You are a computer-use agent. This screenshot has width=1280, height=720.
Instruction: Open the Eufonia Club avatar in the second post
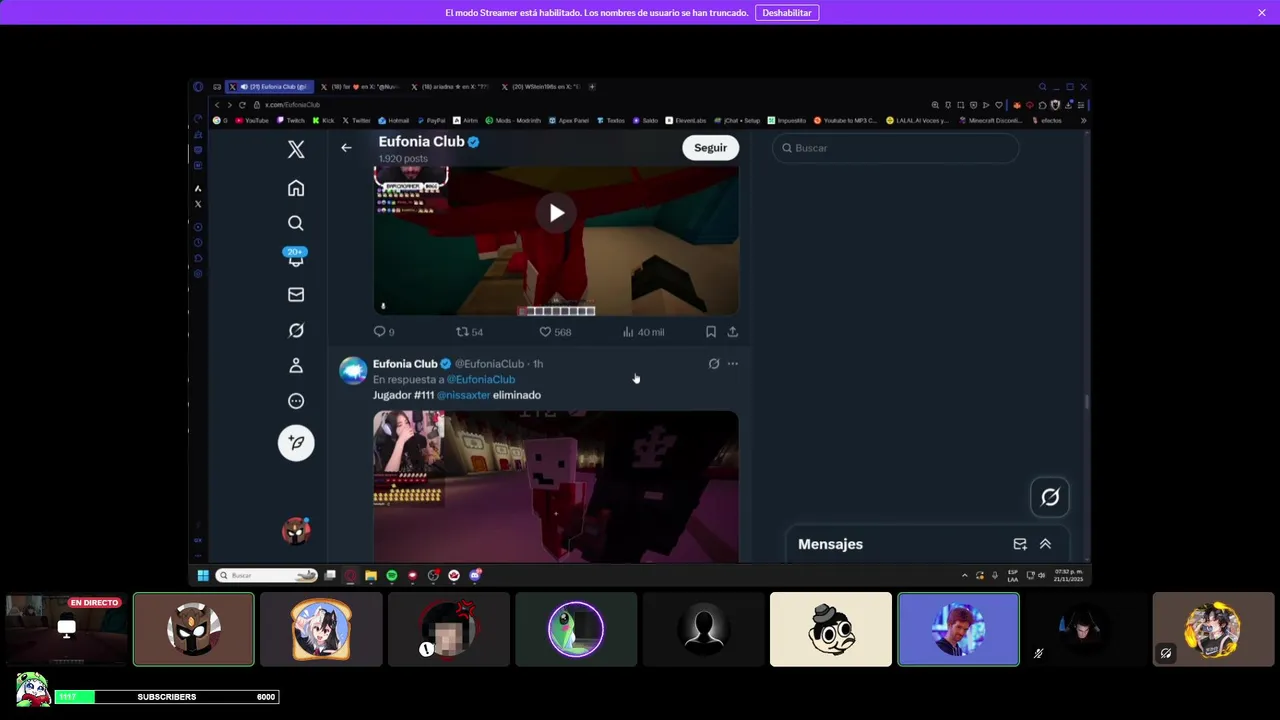point(353,371)
